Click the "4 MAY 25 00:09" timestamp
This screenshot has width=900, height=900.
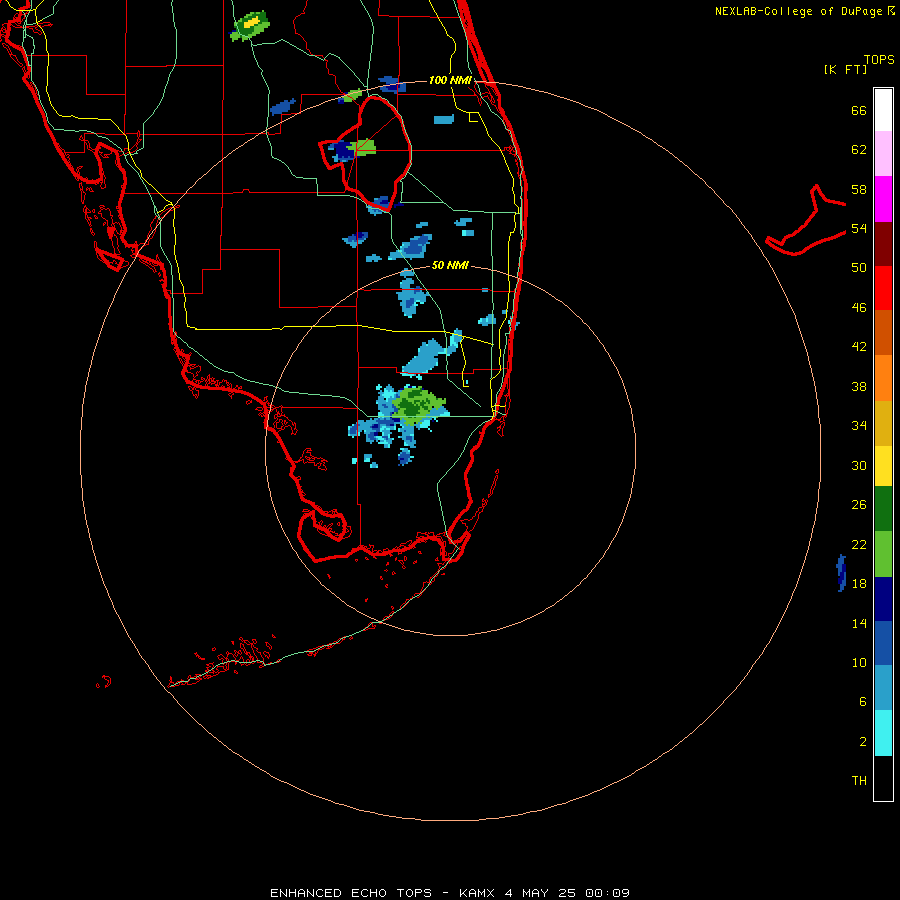tap(567, 893)
